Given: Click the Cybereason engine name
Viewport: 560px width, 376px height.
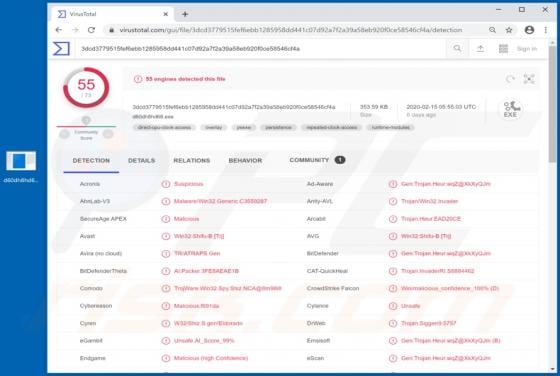Looking at the screenshot, I should [96, 306].
